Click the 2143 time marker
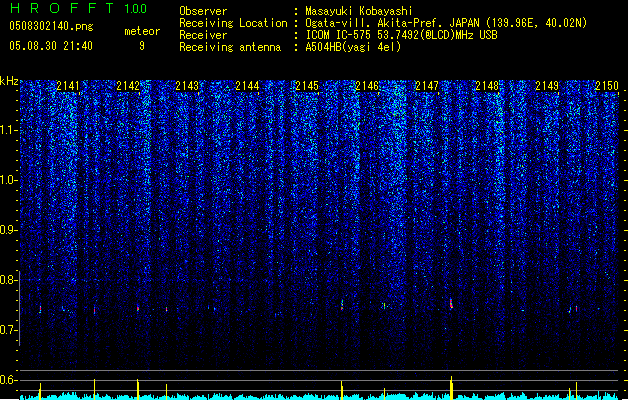Image resolution: width=629 pixels, height=400 pixels. (187, 86)
